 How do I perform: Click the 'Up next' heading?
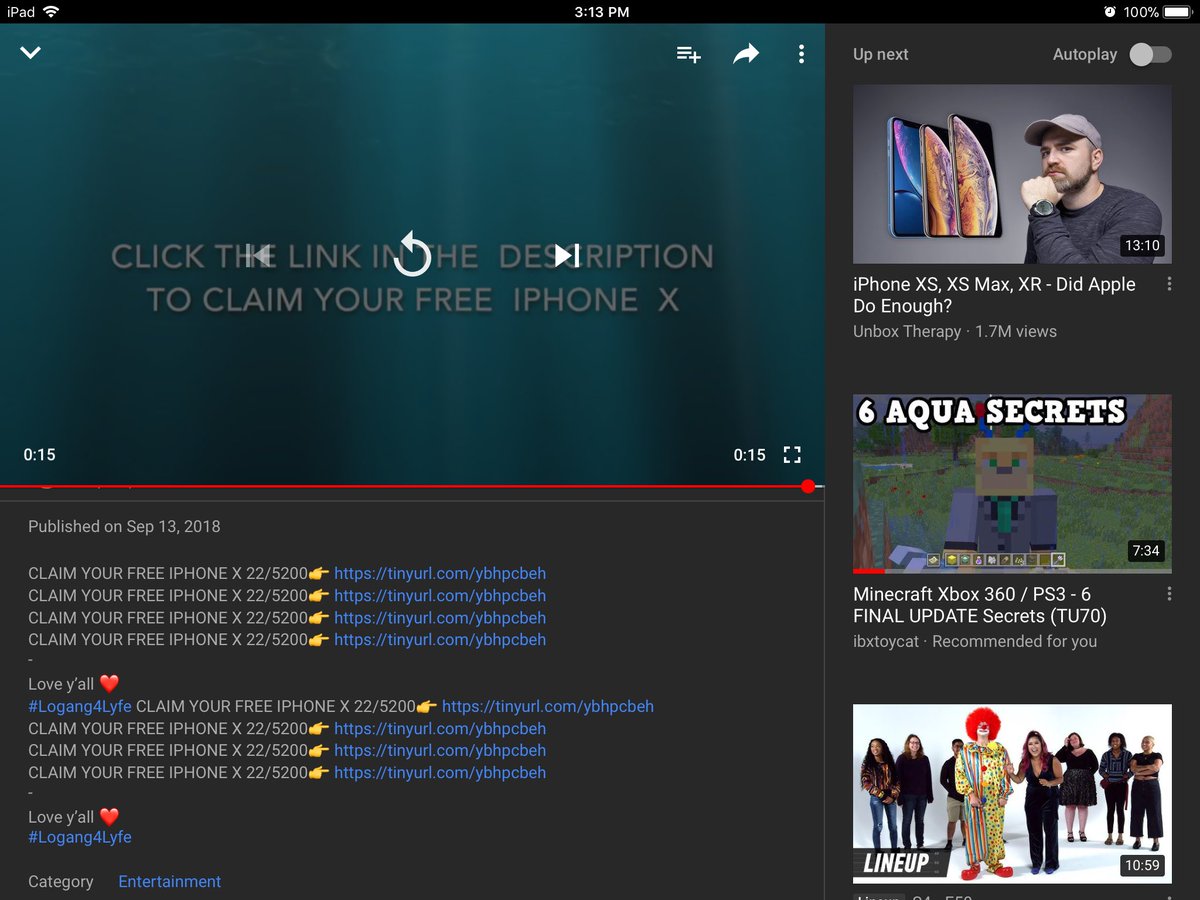(x=881, y=54)
